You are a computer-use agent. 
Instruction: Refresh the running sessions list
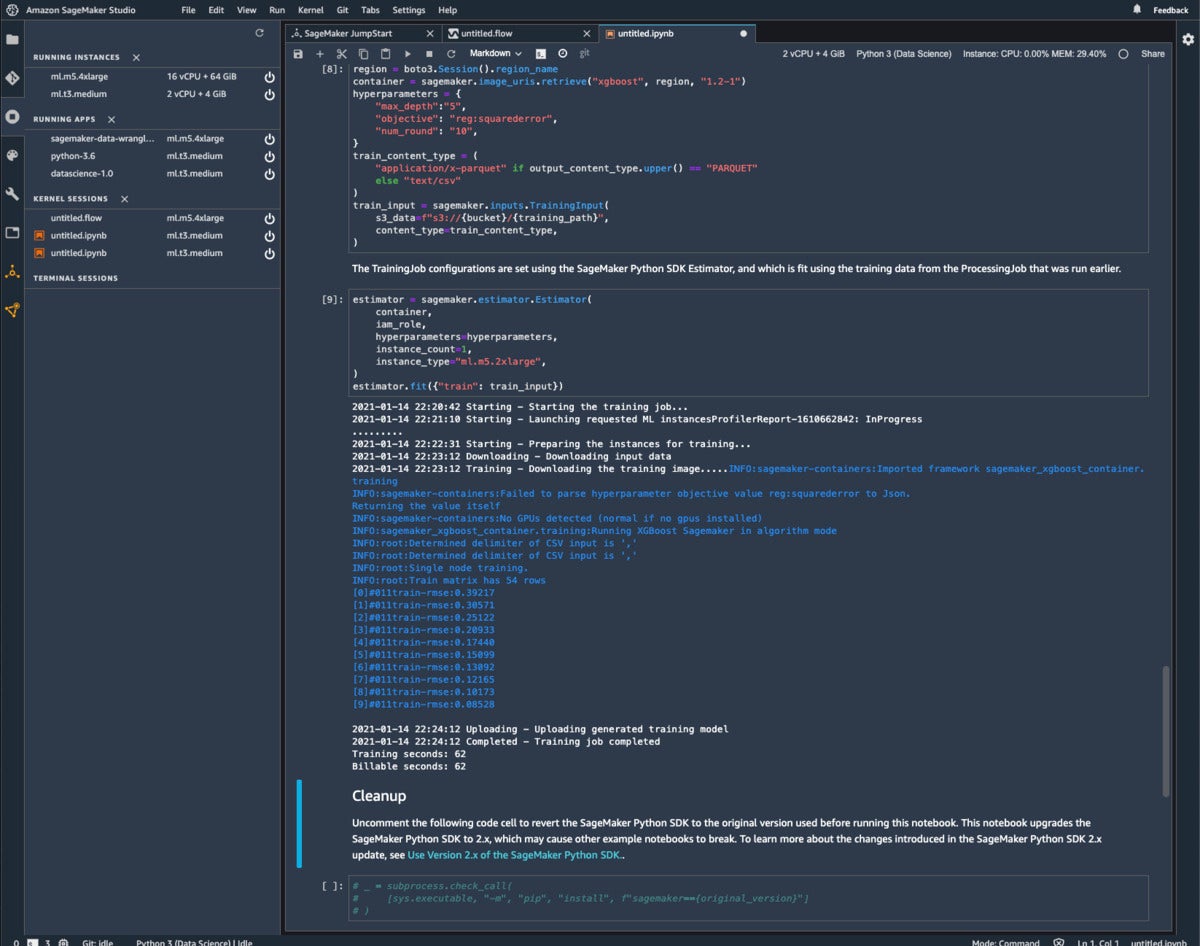pyautogui.click(x=260, y=33)
